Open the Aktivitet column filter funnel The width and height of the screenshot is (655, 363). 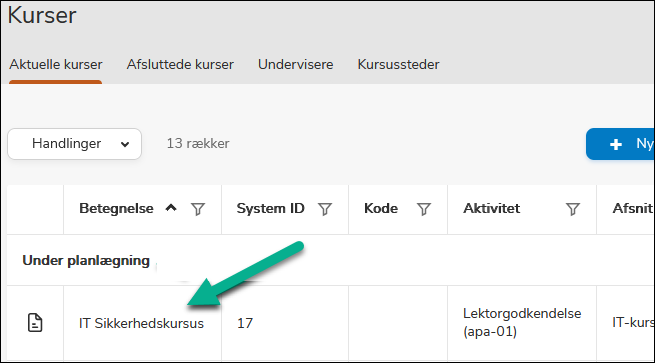pos(573,209)
